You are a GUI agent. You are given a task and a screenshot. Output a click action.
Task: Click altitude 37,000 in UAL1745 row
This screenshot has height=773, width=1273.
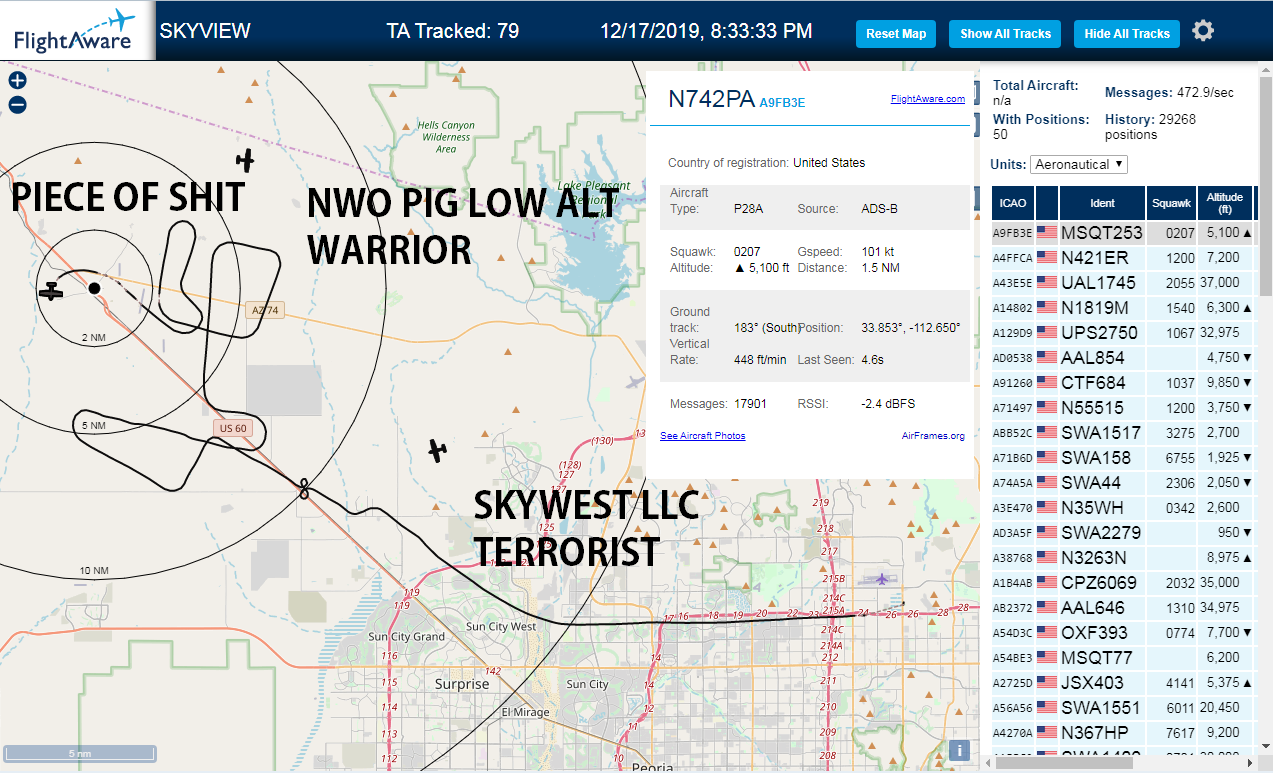point(1220,283)
